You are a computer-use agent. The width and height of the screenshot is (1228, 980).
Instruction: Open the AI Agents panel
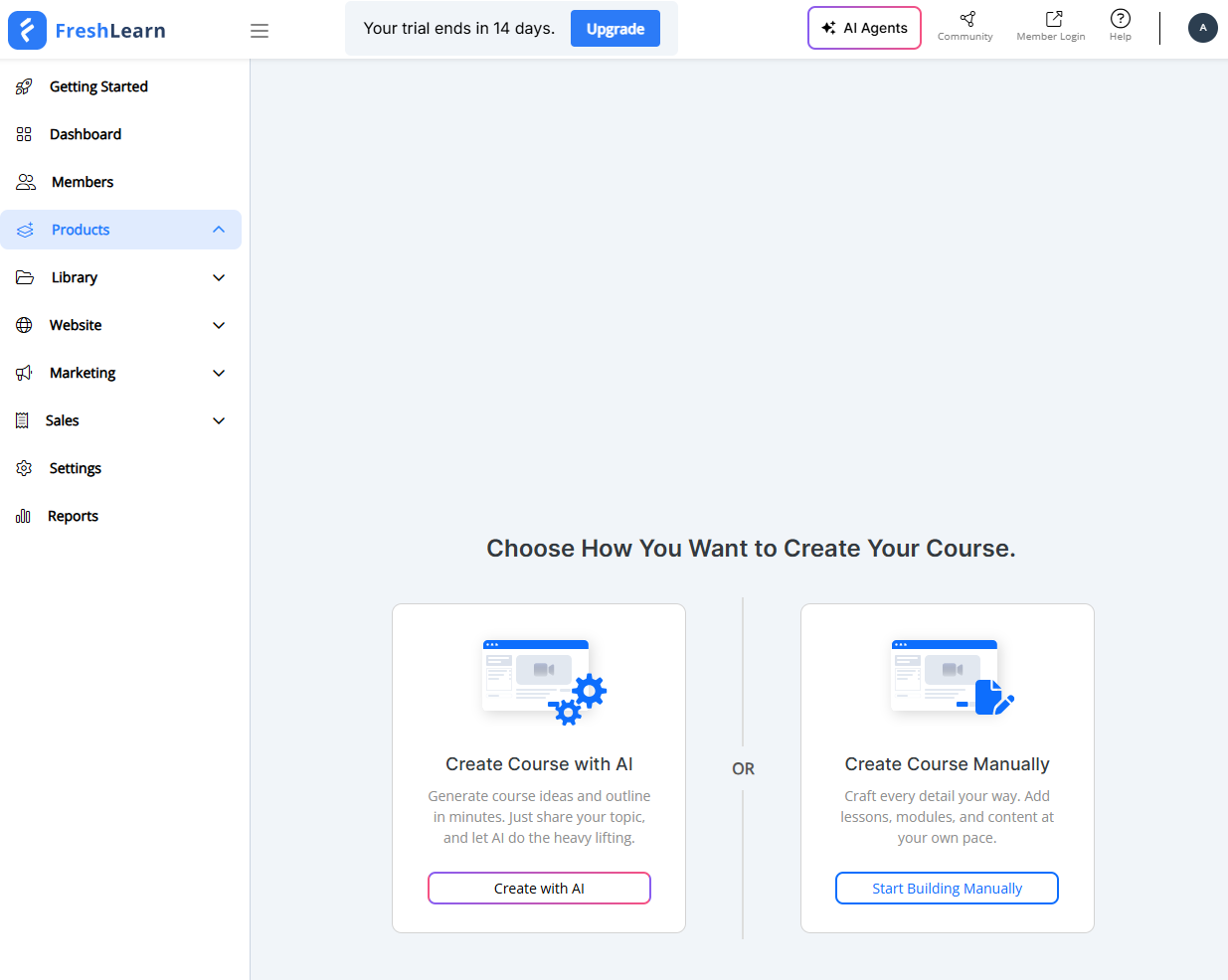[863, 28]
